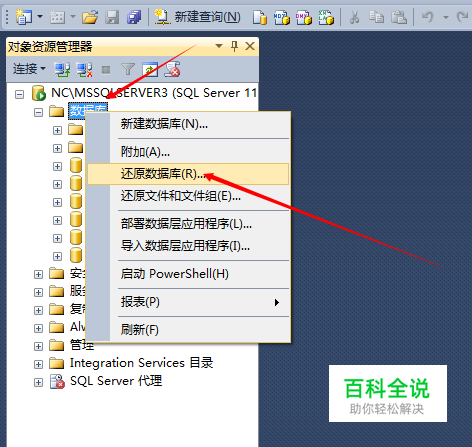472x447 pixels.
Task: Click the Stop square icon
Action: (106, 70)
